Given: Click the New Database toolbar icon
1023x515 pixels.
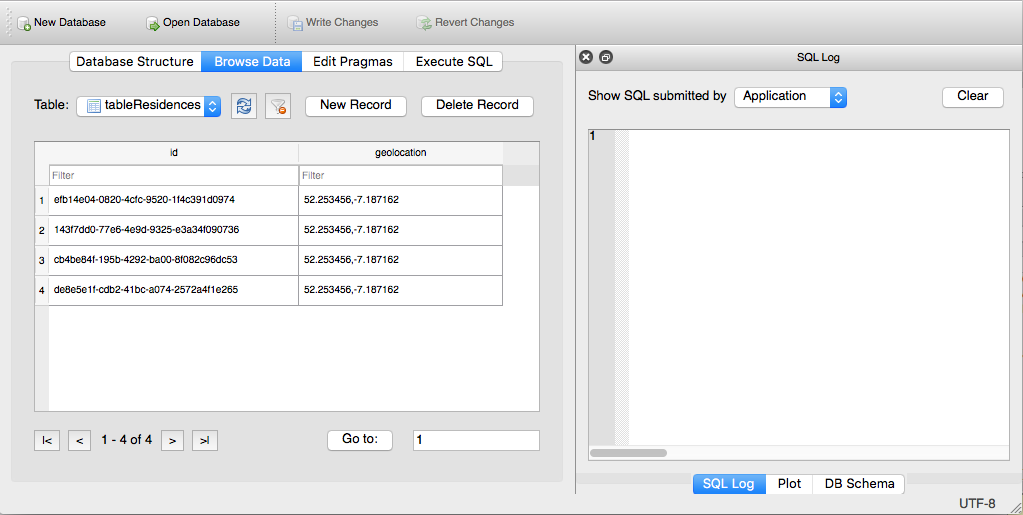Looking at the screenshot, I should [x=24, y=23].
